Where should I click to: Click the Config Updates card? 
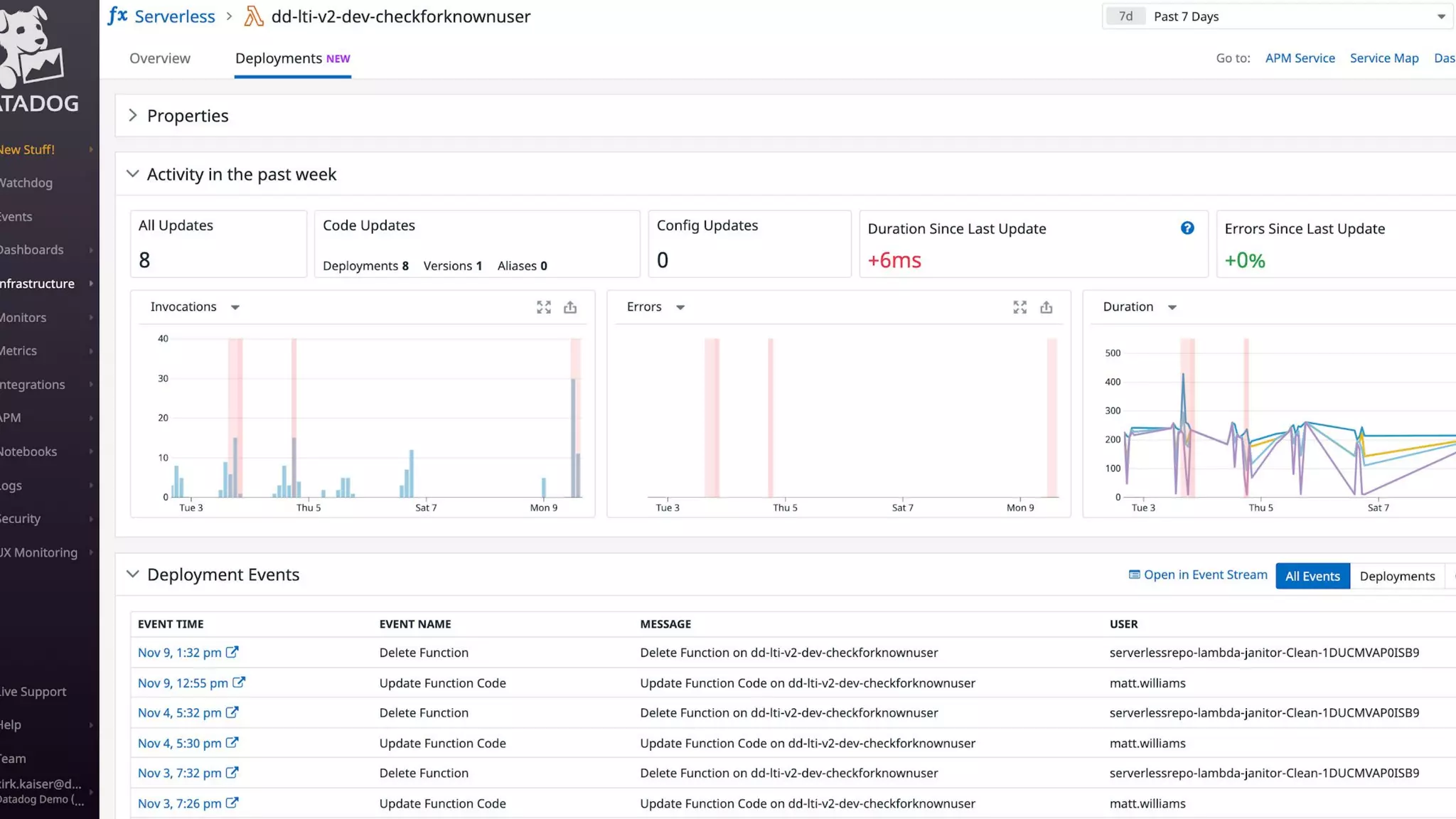(750, 244)
